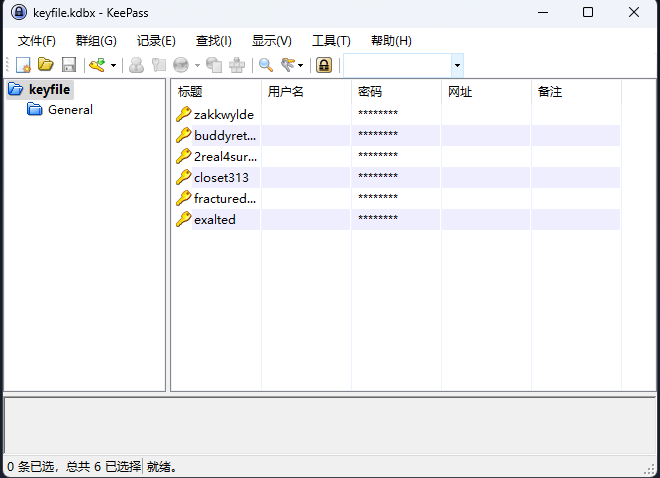This screenshot has height=478, width=660.
Task: Open the 记录(E) menu
Action: point(156,41)
